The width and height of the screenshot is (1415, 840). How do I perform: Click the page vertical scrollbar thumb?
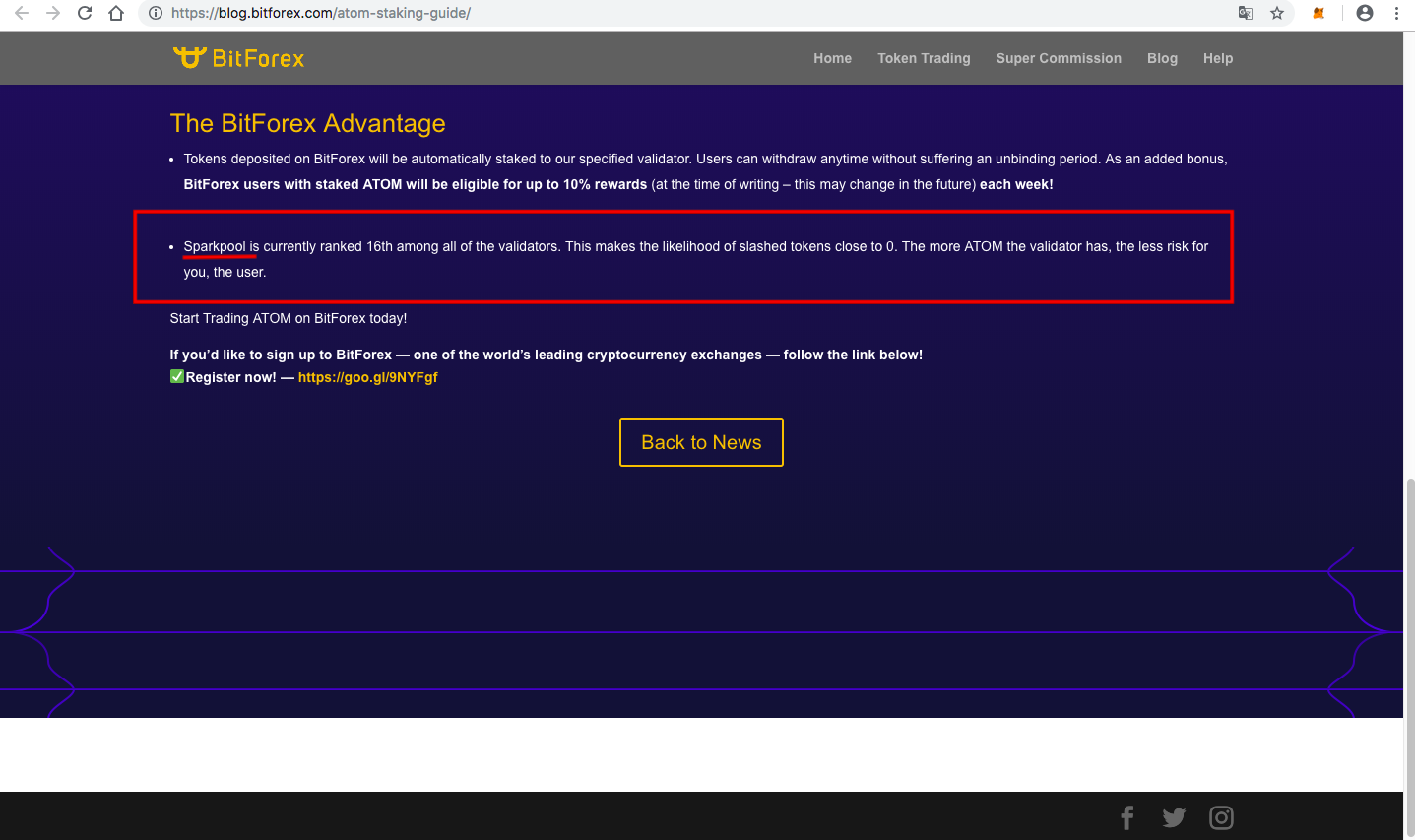pyautogui.click(x=1409, y=658)
